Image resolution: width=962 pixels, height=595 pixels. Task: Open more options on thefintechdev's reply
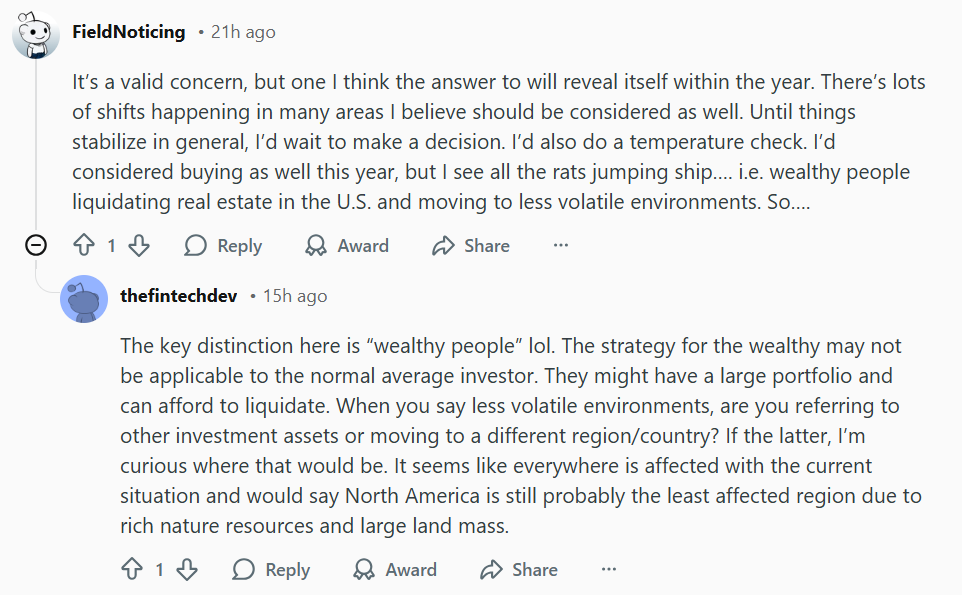(609, 570)
